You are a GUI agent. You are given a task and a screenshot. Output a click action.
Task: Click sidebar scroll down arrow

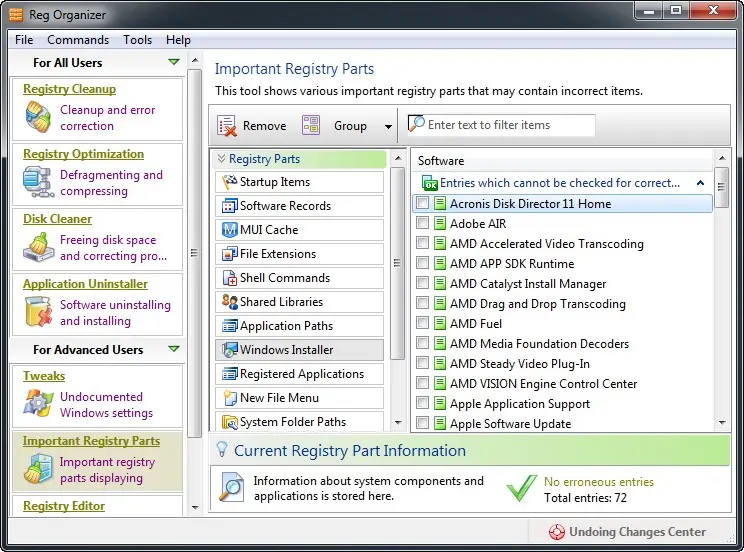pyautogui.click(x=195, y=507)
